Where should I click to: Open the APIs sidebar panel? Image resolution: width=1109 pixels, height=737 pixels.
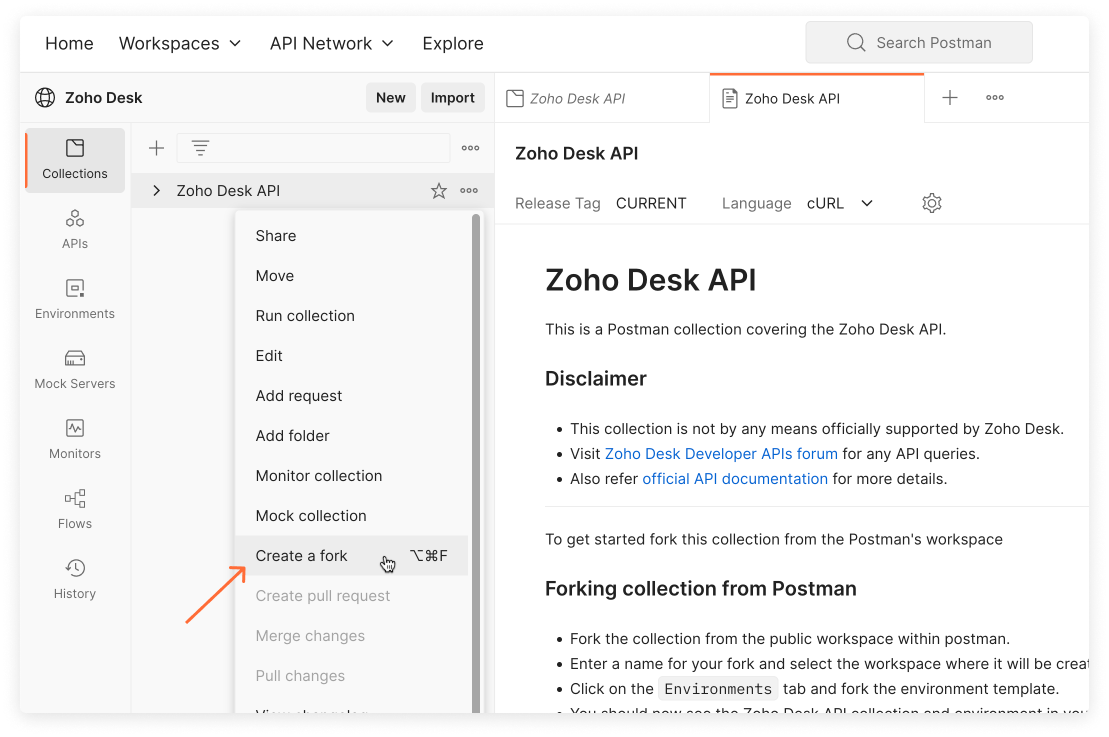pyautogui.click(x=75, y=230)
